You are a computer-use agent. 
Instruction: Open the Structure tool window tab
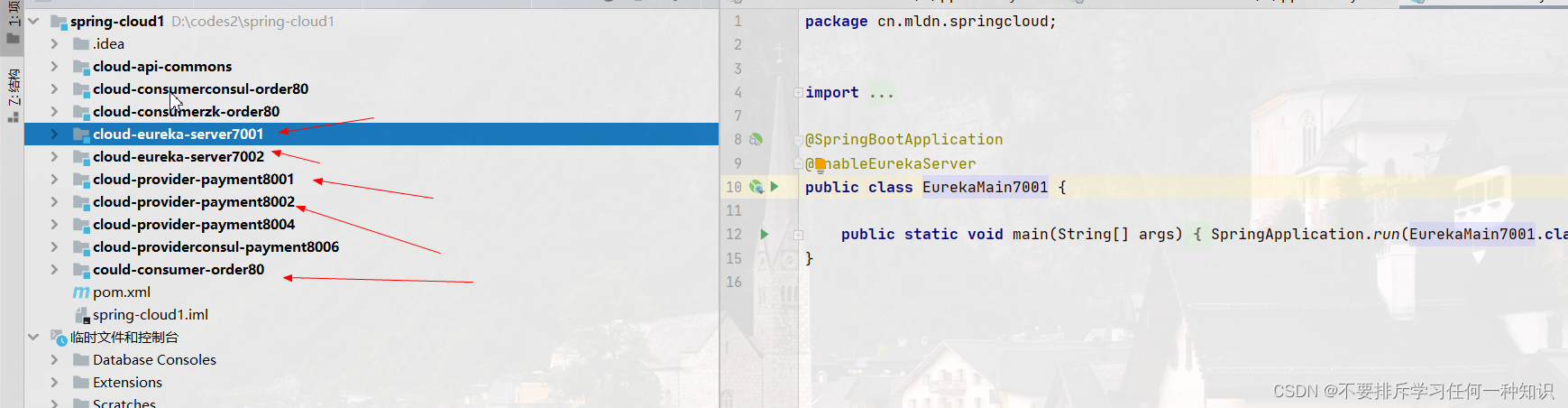13,95
